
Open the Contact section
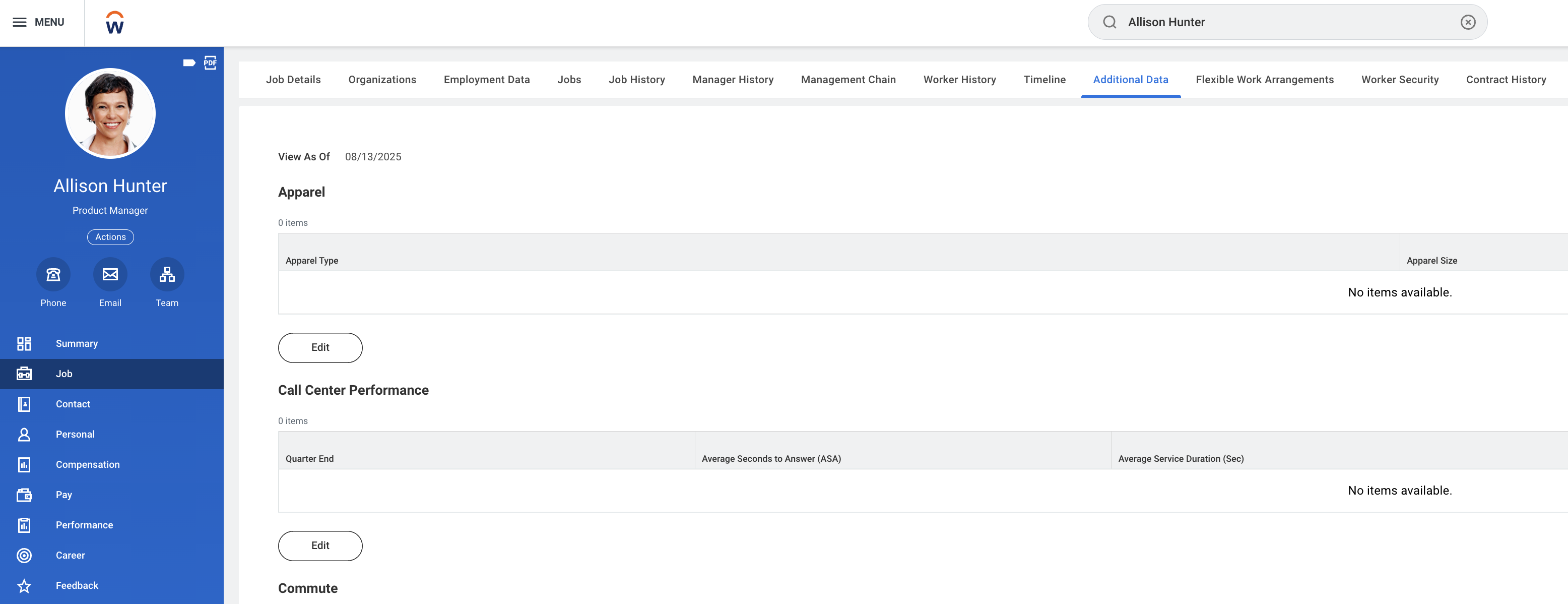(x=73, y=404)
